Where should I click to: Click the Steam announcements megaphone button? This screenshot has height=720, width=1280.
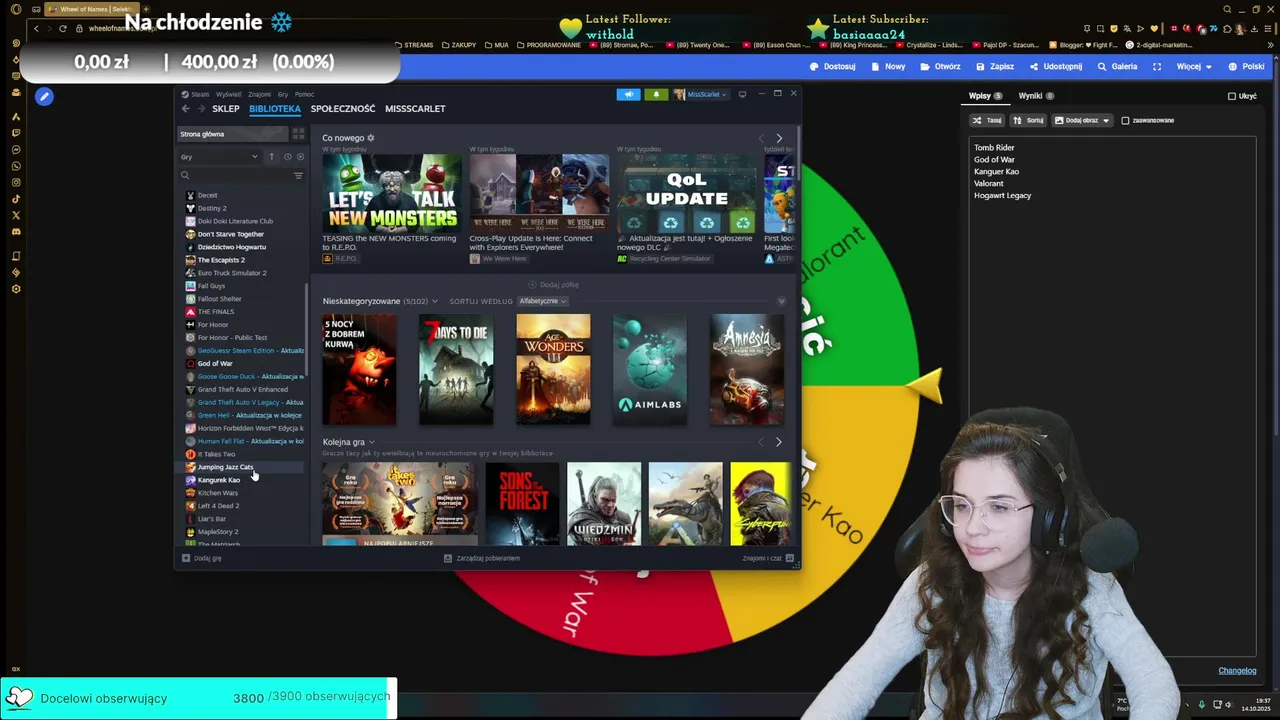coord(628,94)
